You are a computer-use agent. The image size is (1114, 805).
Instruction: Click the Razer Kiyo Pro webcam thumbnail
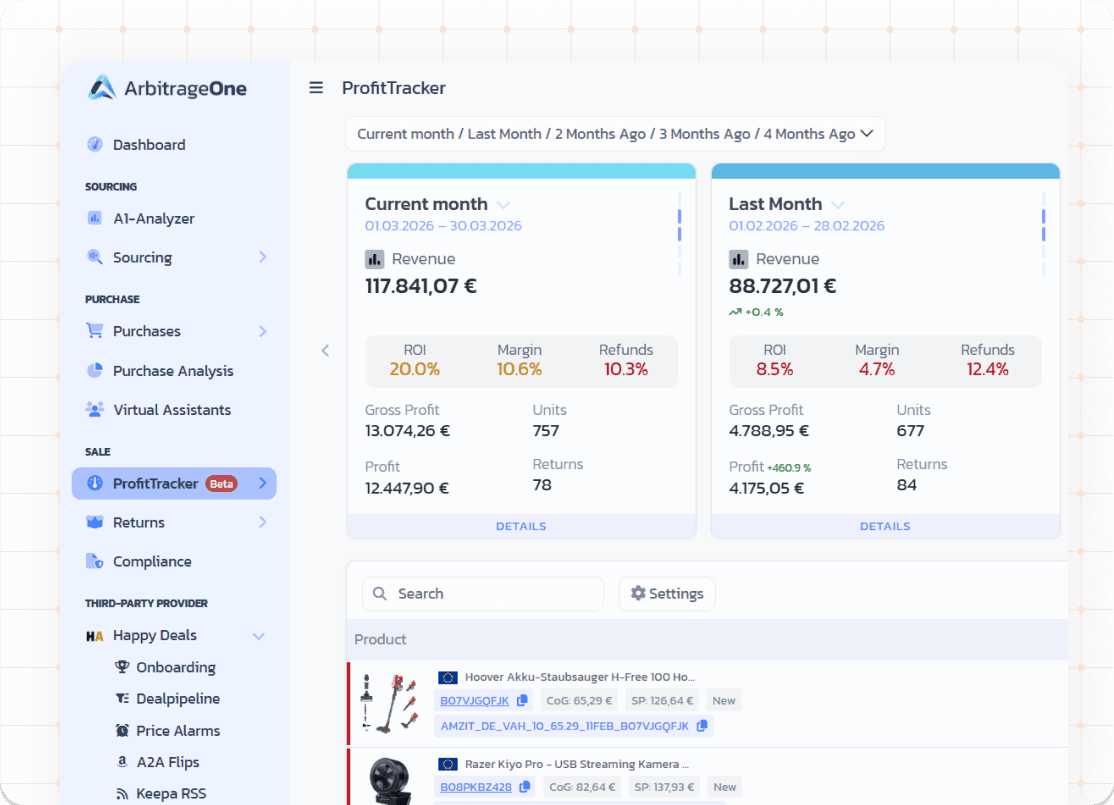pyautogui.click(x=389, y=780)
